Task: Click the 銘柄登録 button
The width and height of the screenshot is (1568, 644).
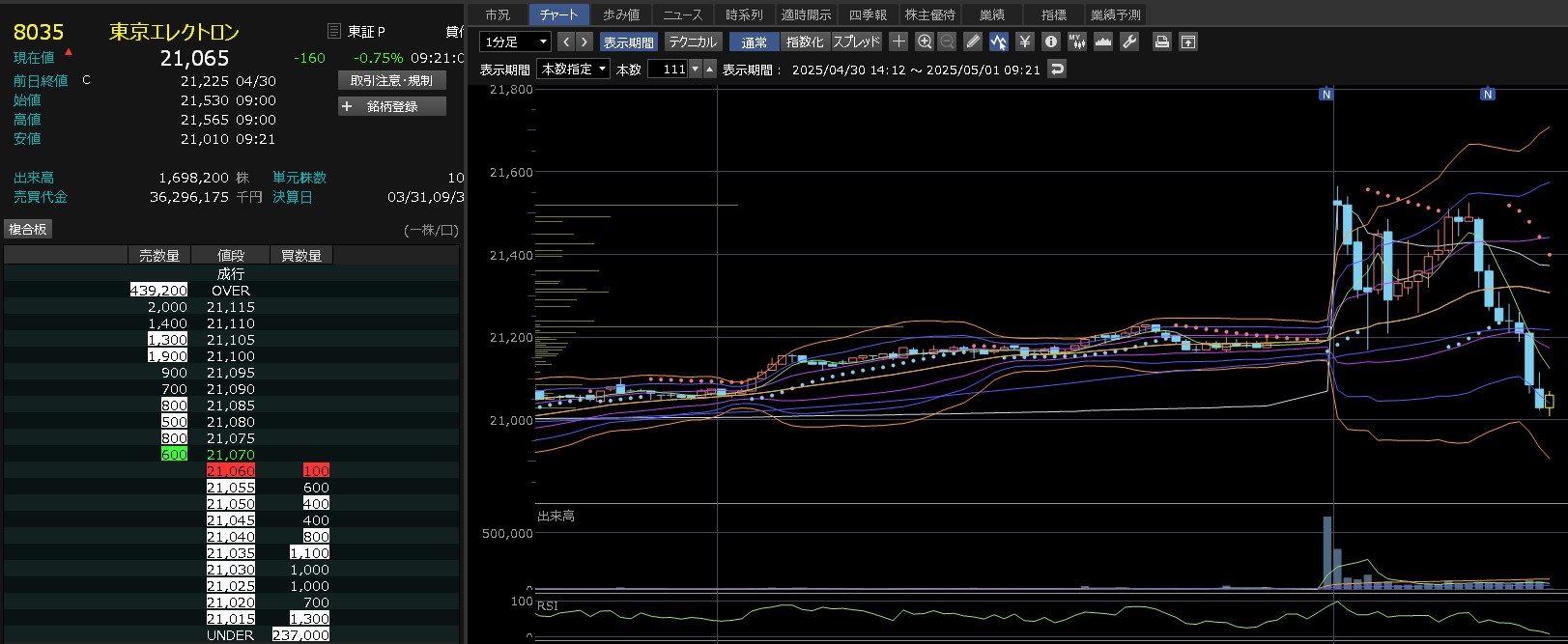Action: 392,106
